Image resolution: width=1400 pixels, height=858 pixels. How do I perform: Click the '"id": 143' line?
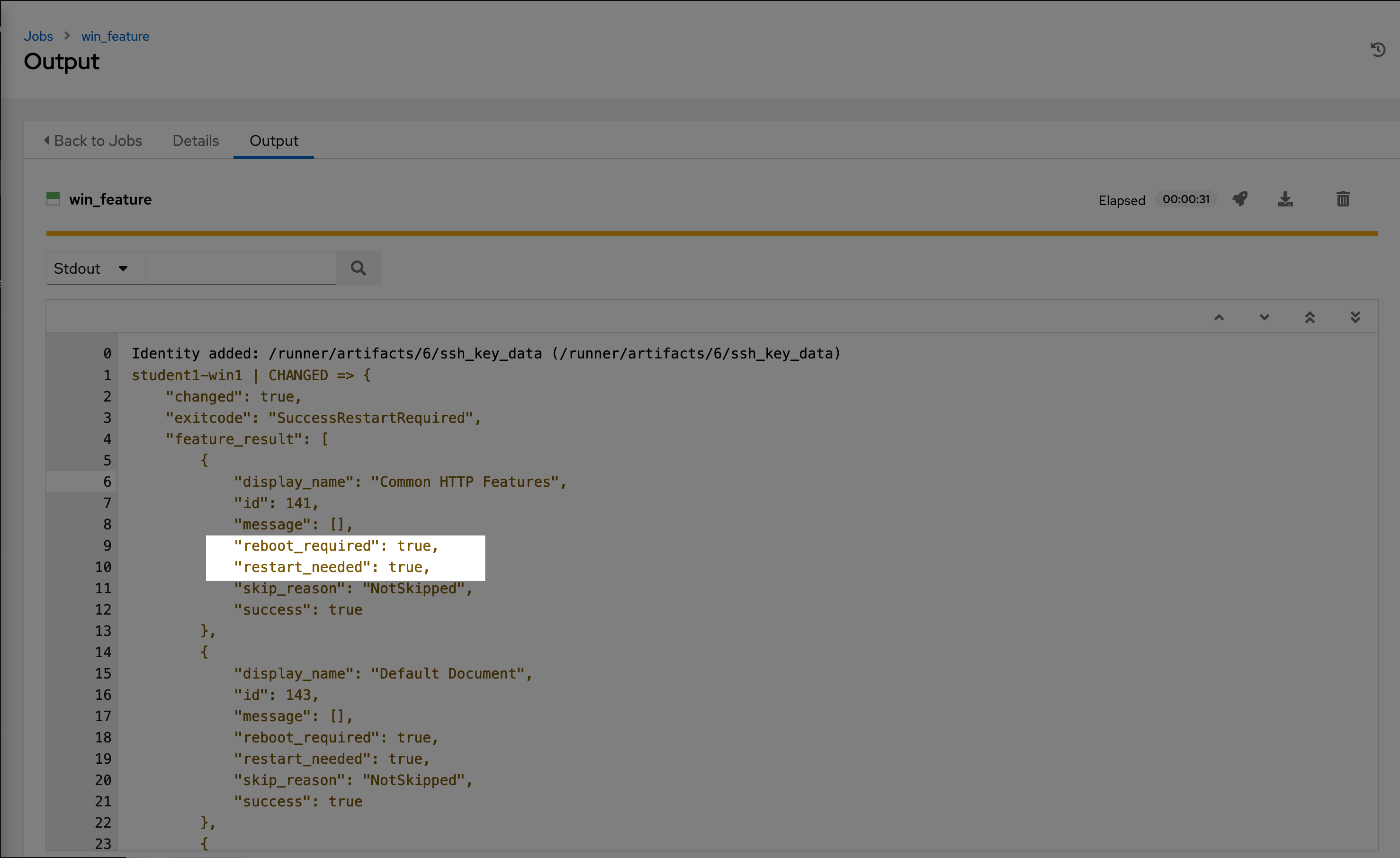coord(276,694)
